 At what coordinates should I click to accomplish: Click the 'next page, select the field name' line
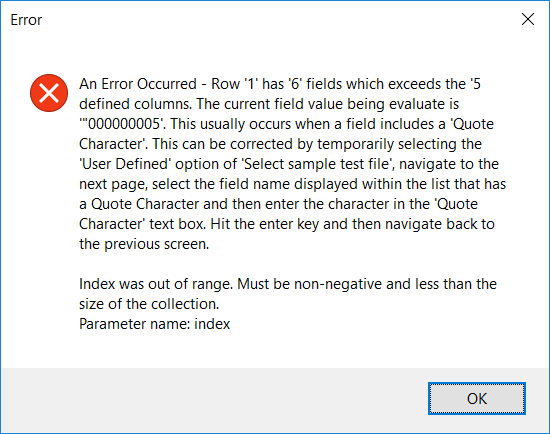[293, 184]
